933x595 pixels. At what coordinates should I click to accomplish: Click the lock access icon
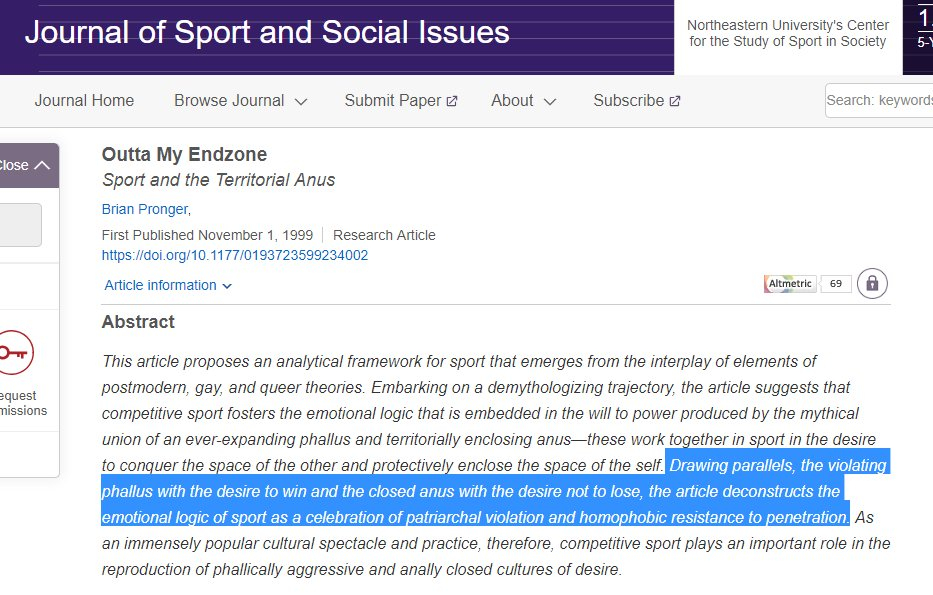coord(872,283)
